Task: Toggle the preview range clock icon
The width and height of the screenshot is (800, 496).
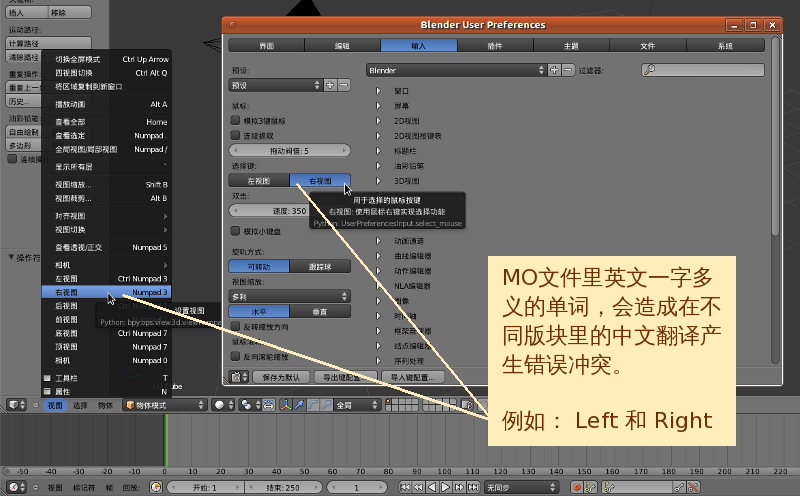Action: [156, 487]
